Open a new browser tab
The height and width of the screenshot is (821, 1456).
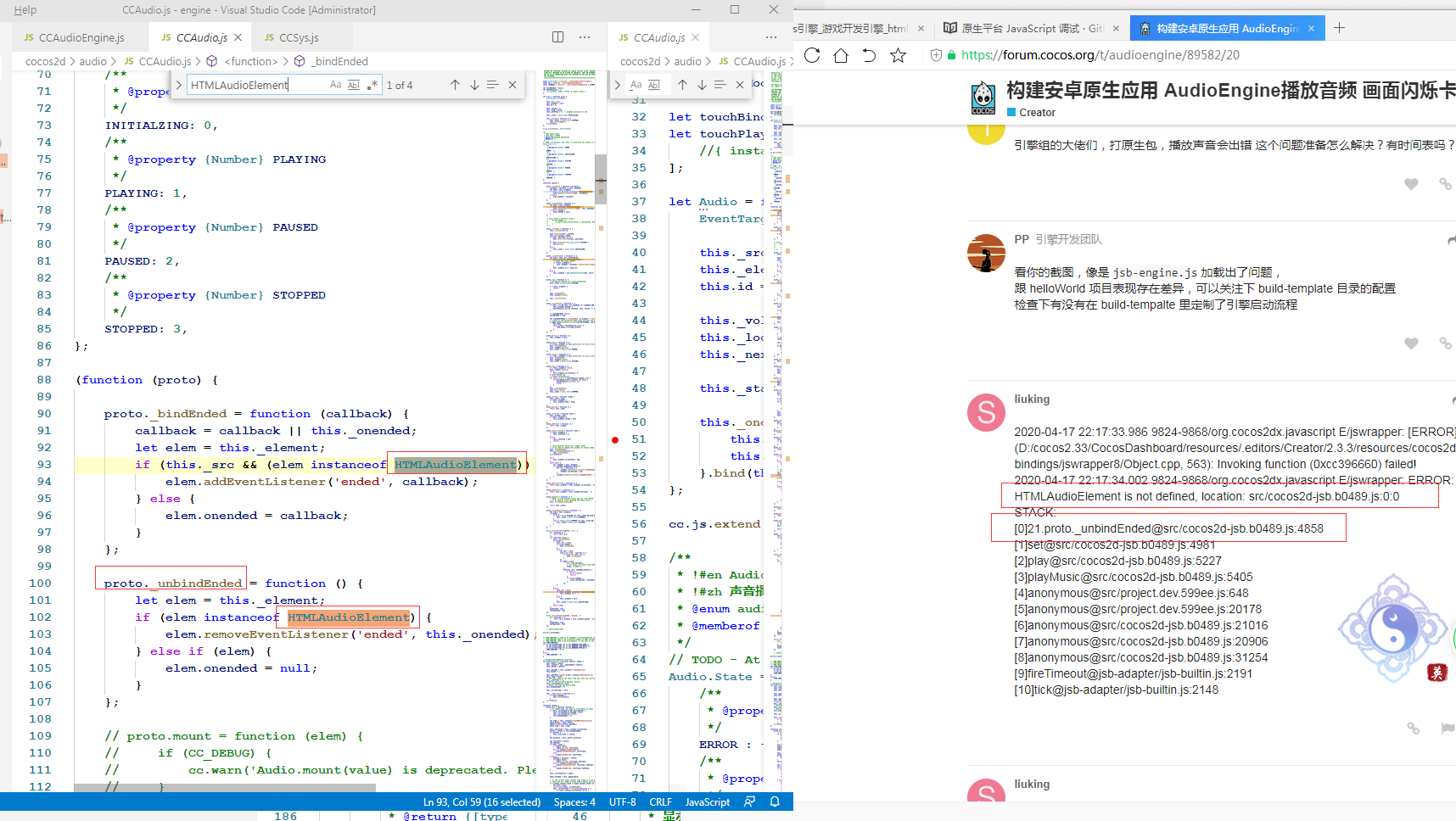click(1339, 28)
